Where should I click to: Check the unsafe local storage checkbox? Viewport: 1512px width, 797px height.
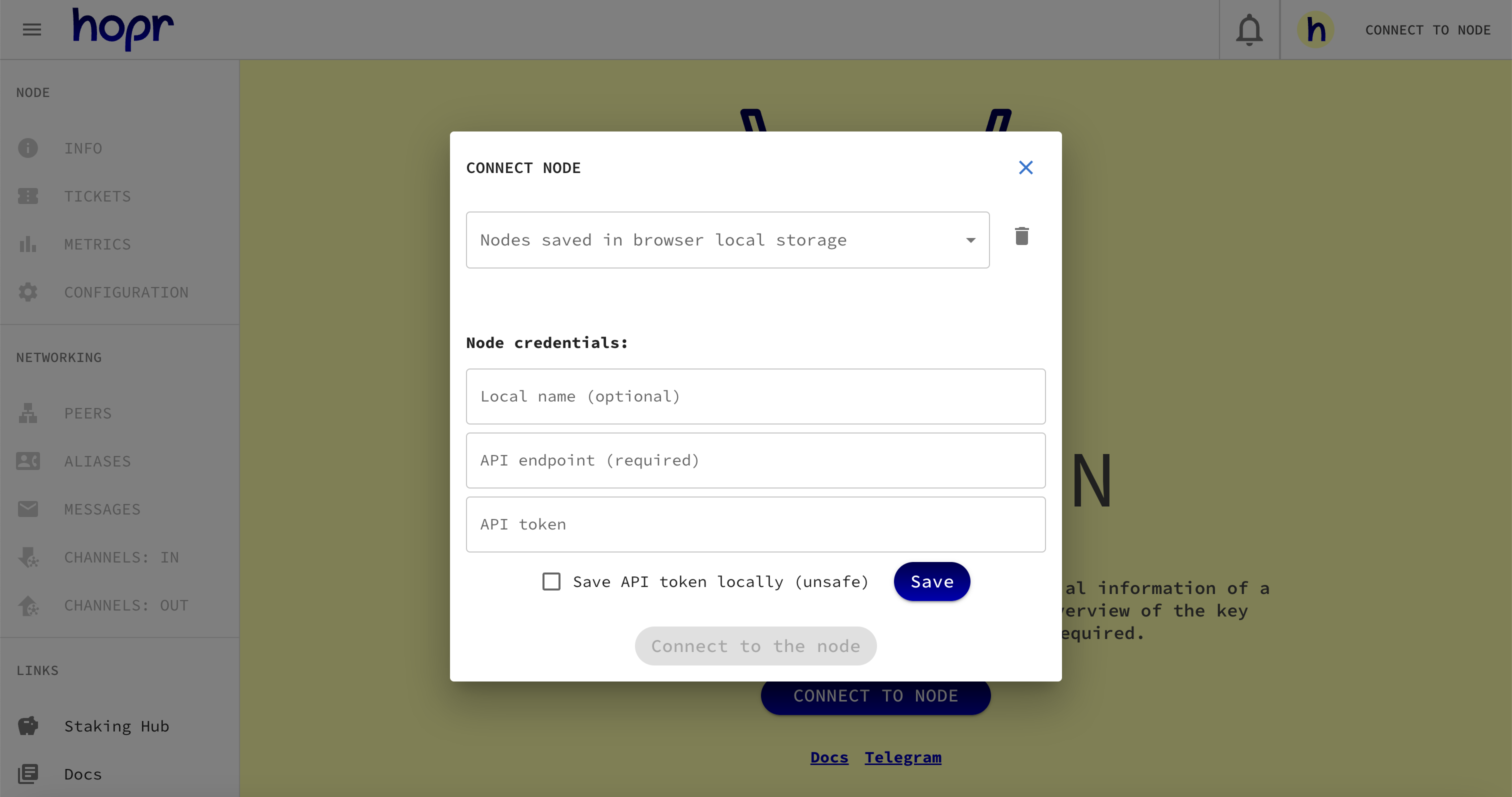(551, 581)
